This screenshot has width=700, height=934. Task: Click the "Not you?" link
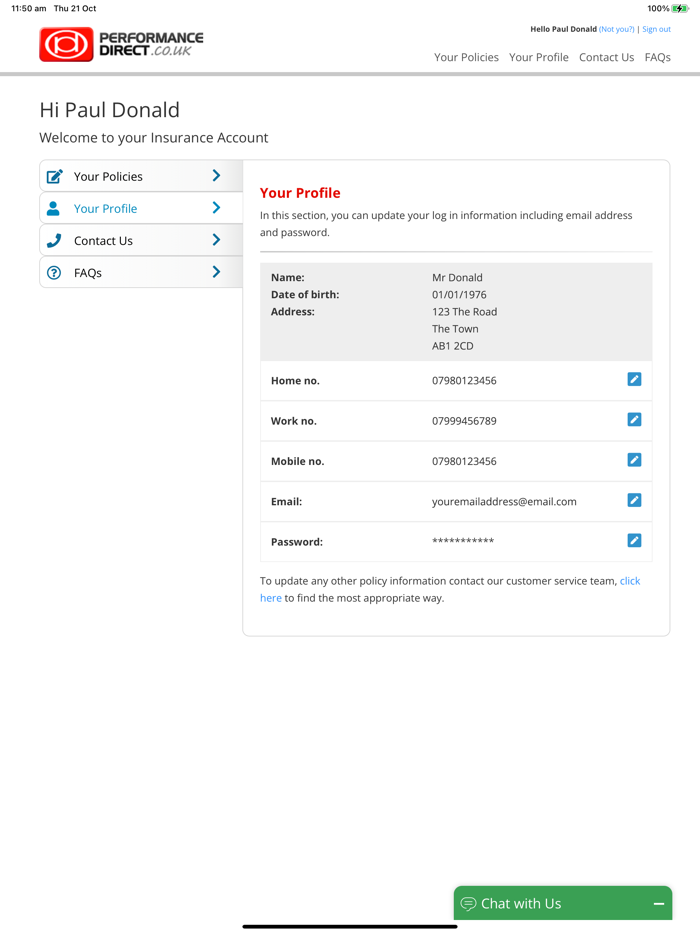coord(616,29)
